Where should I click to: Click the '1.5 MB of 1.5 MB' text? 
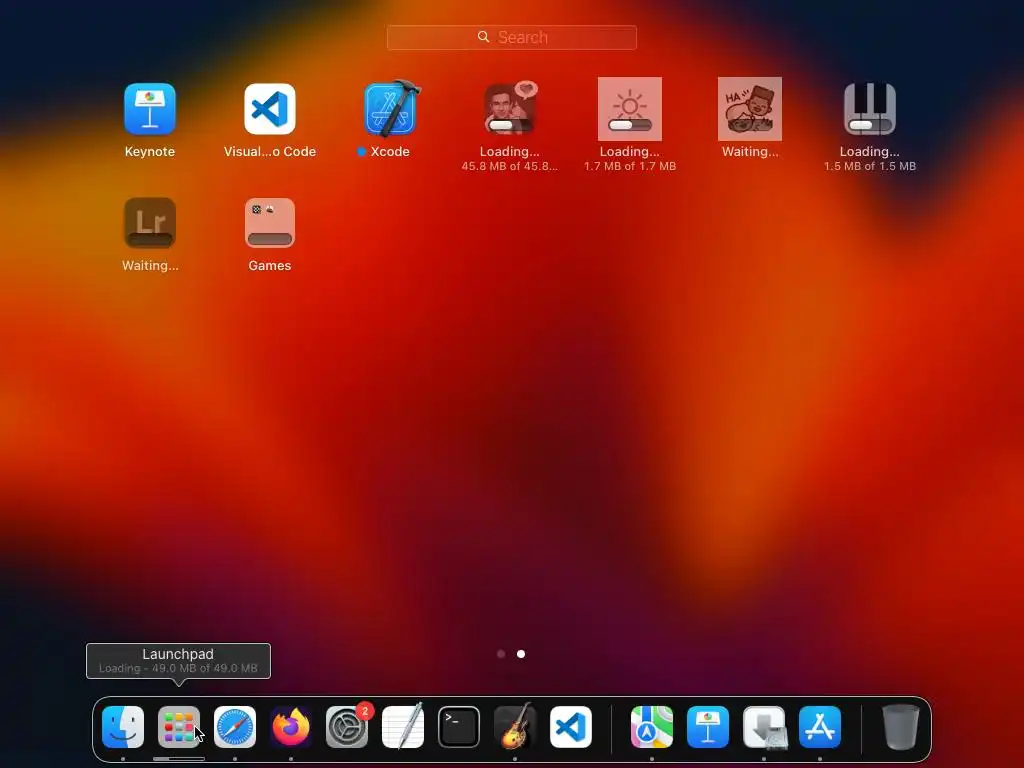coord(869,166)
